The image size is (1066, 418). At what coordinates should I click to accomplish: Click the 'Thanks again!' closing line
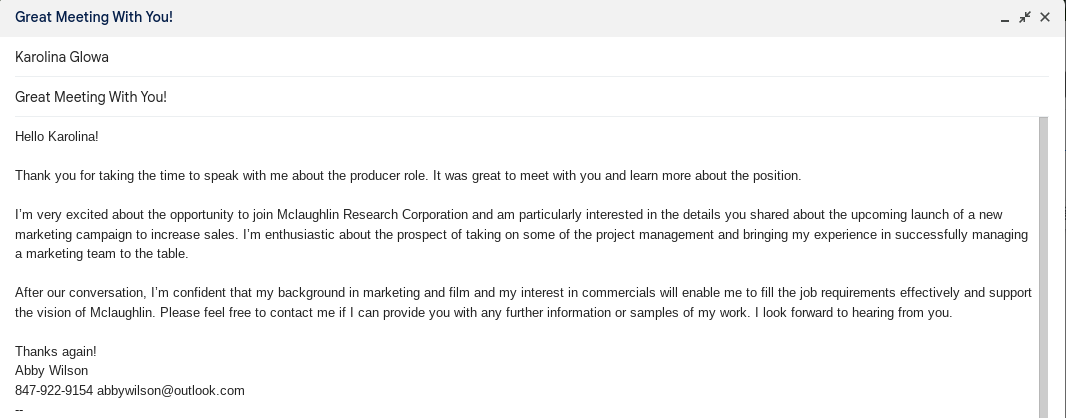56,351
